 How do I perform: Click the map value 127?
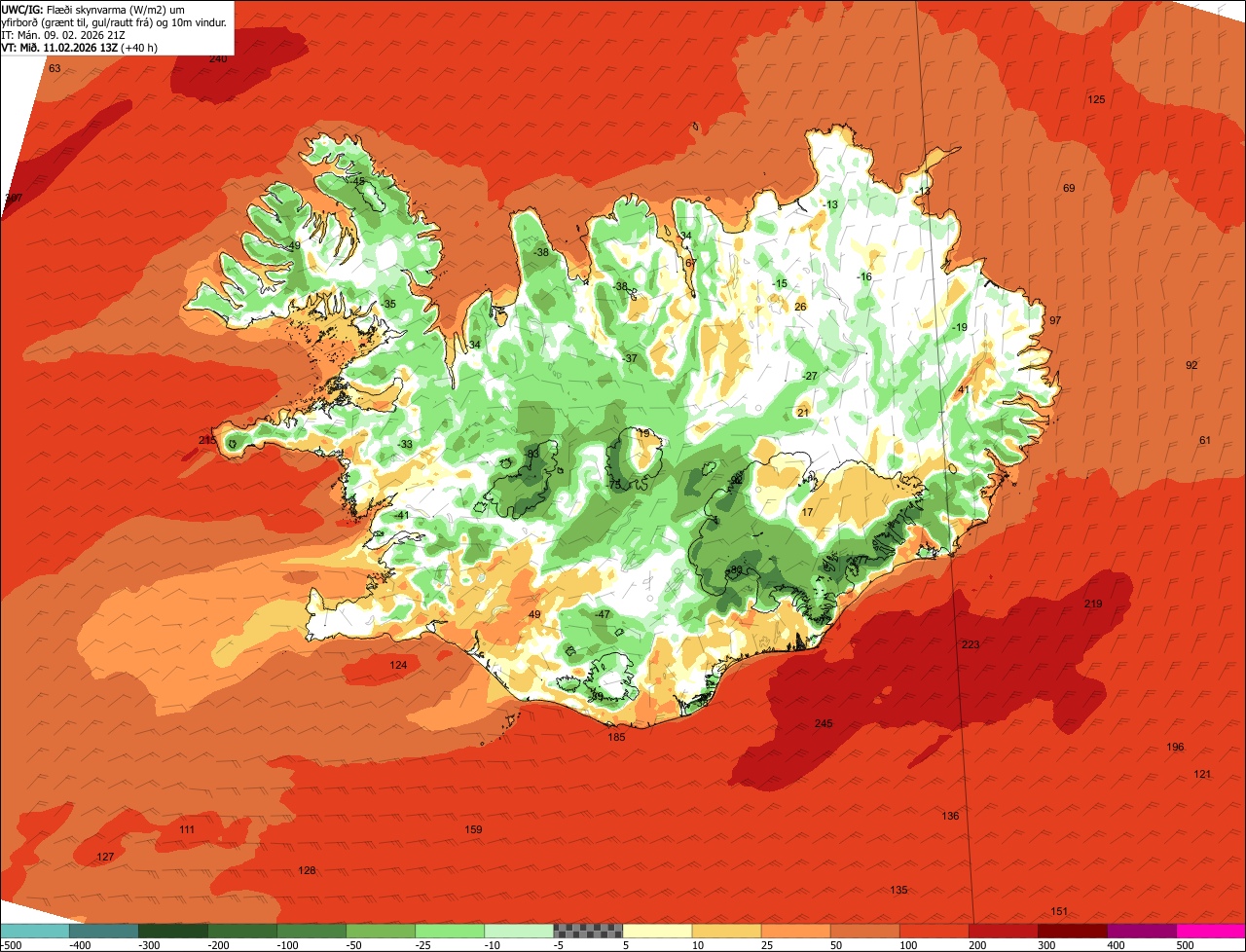click(x=105, y=857)
